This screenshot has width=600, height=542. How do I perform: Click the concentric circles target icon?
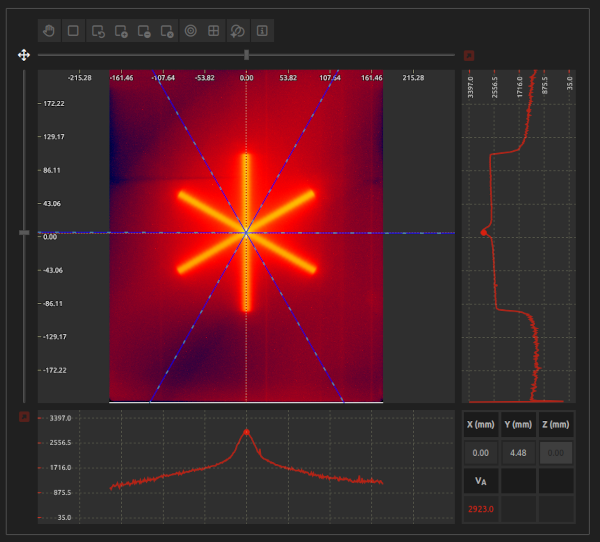pos(191,31)
